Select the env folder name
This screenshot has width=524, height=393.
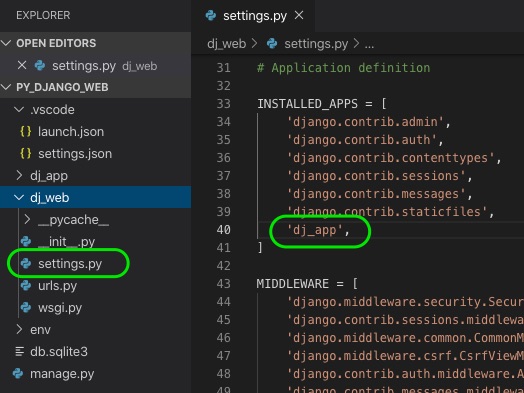(x=40, y=330)
